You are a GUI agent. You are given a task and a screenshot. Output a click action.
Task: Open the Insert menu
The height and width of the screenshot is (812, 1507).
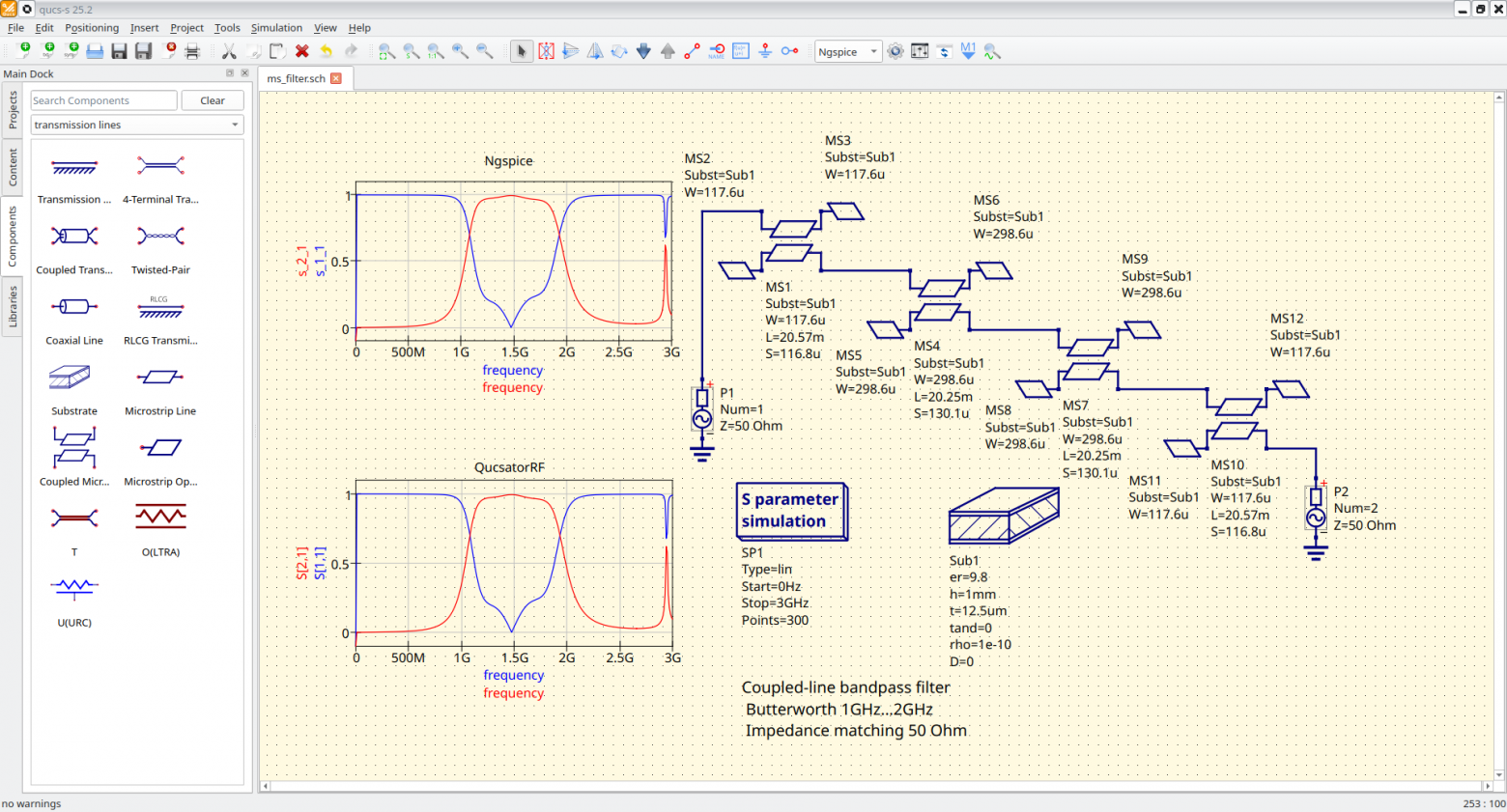145,28
